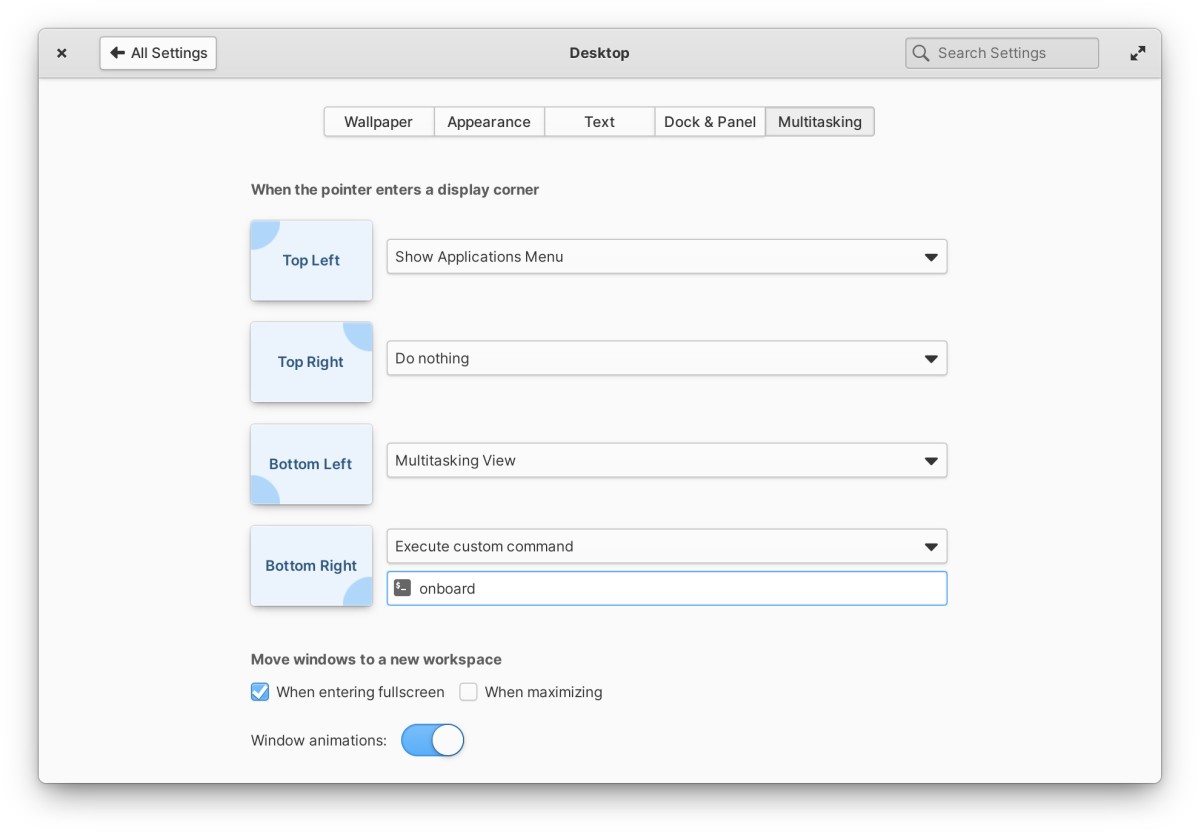Click the Top Right hot corner preview

click(311, 362)
